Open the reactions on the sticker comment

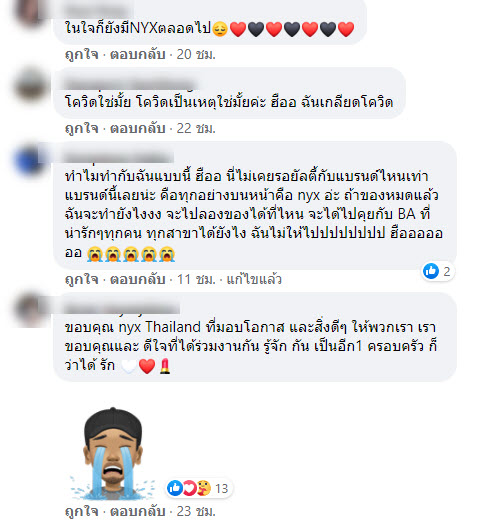point(199,488)
